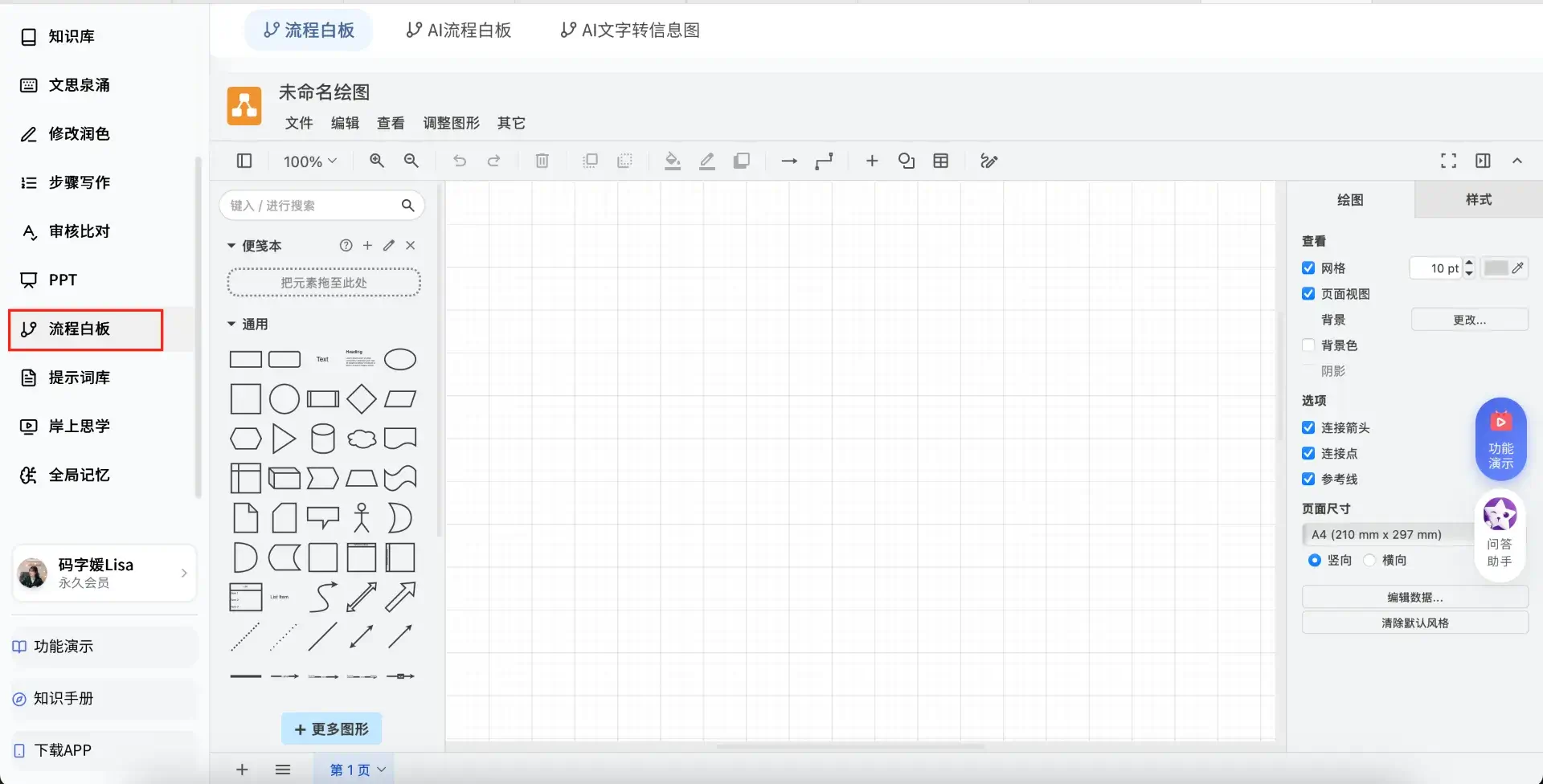The width and height of the screenshot is (1543, 784).
Task: Click the fill color bucket icon
Action: (x=673, y=161)
